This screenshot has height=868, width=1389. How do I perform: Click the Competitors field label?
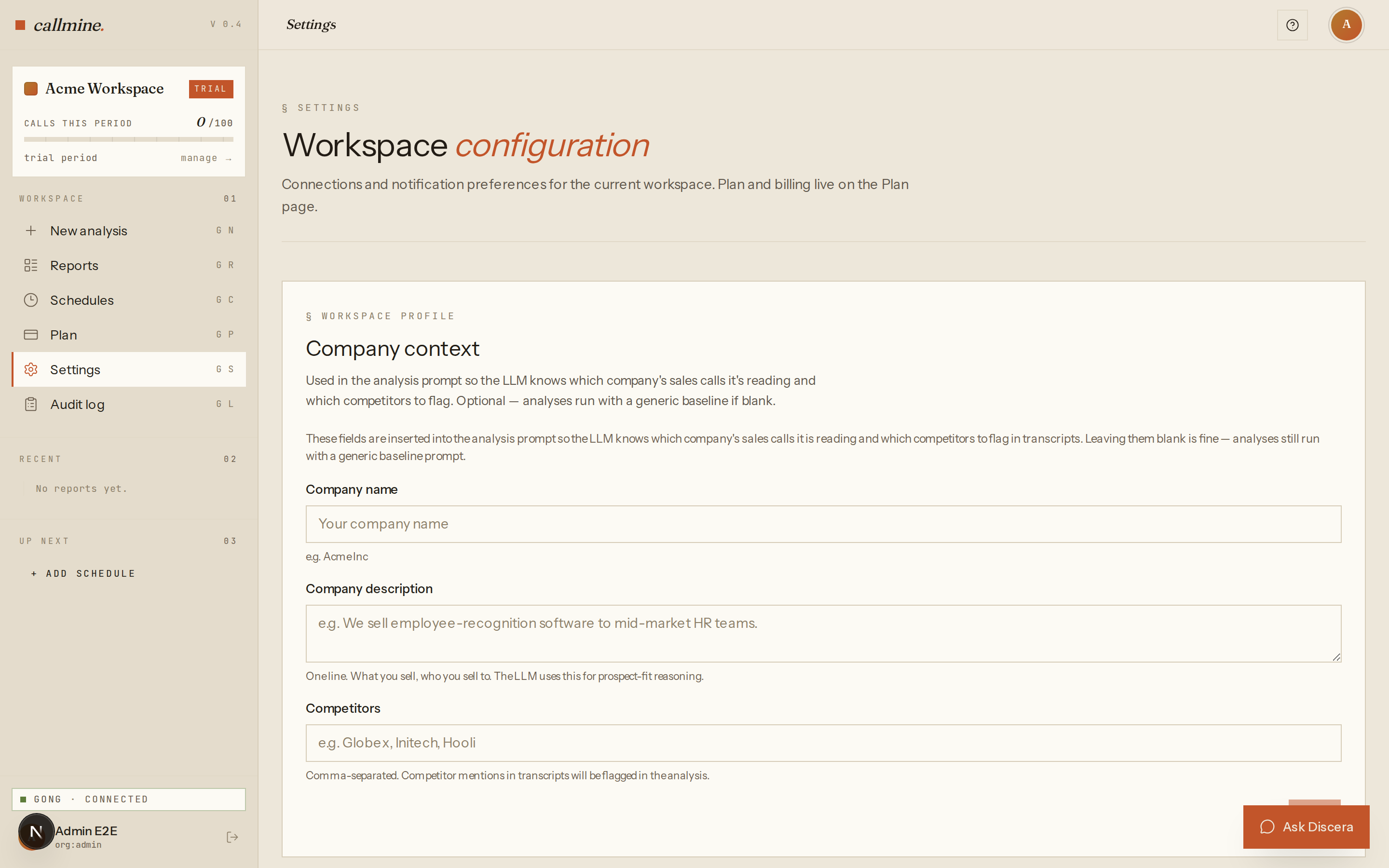[x=342, y=708]
